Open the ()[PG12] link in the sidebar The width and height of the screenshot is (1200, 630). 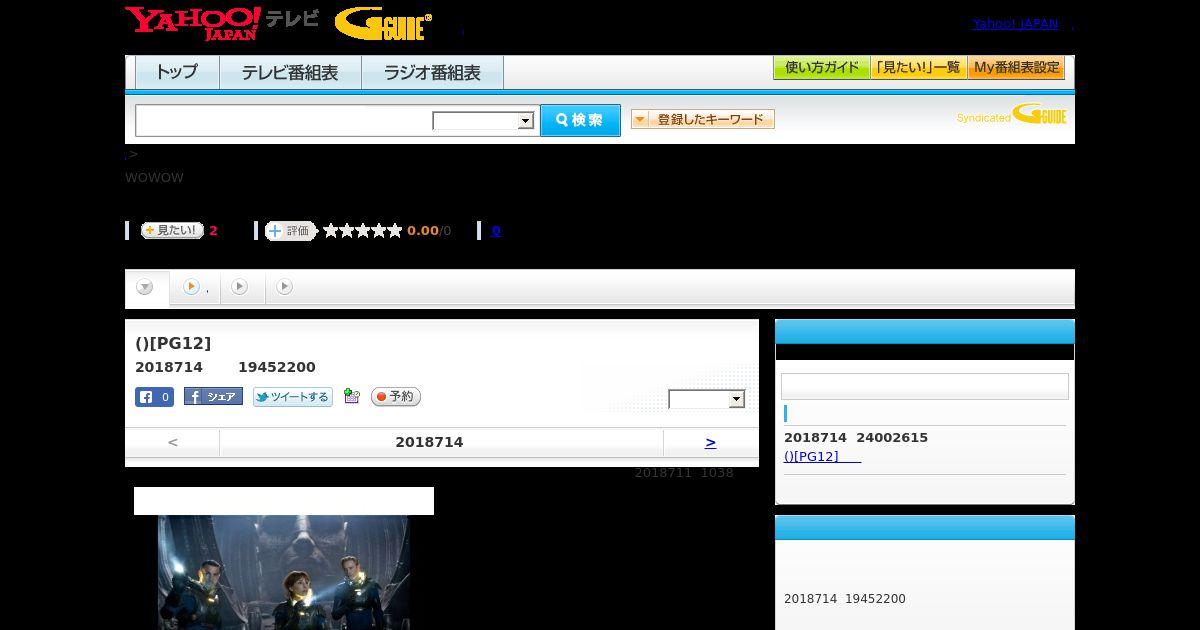[x=822, y=456]
